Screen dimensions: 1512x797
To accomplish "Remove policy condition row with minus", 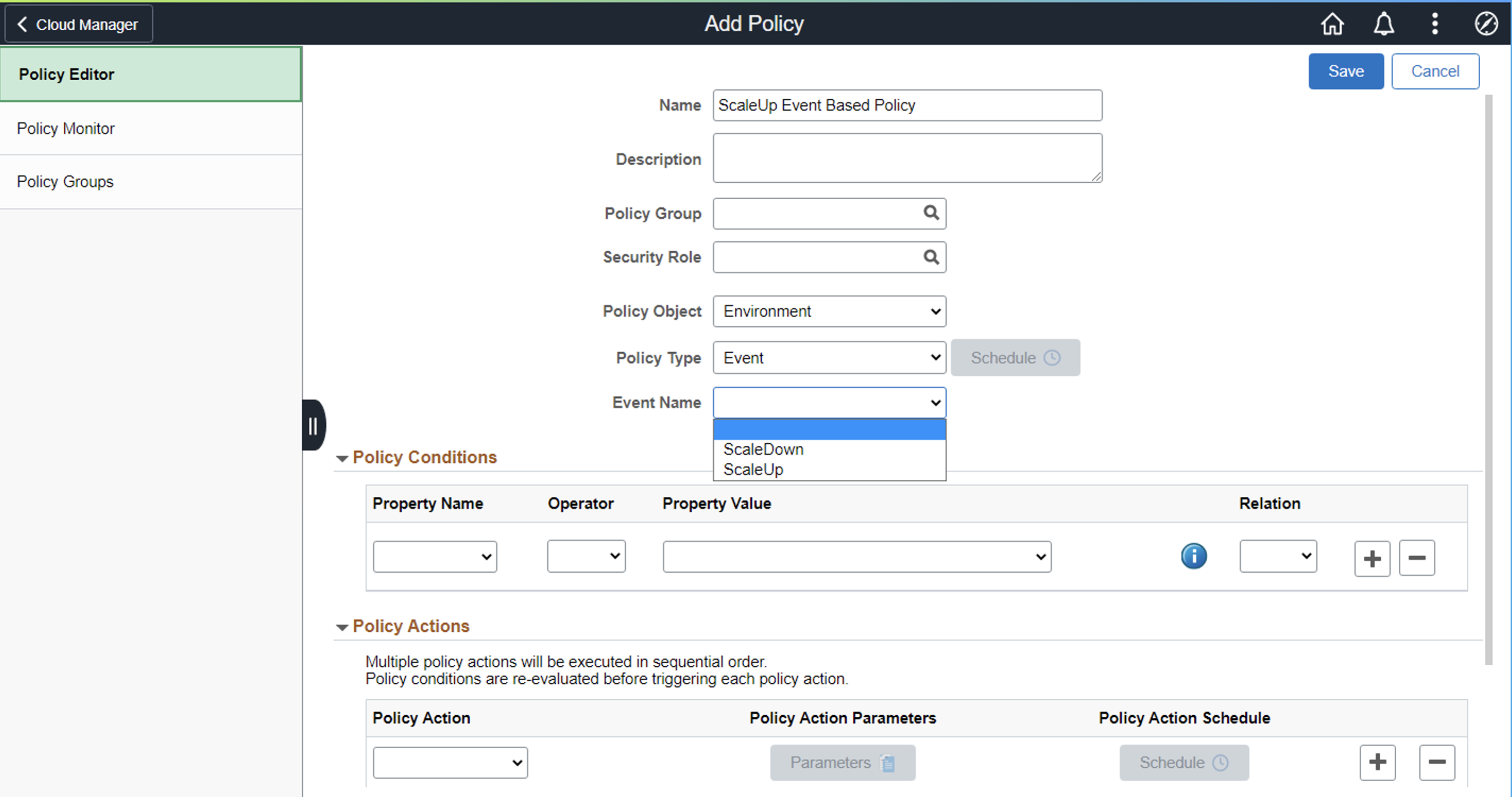I will coord(1416,558).
